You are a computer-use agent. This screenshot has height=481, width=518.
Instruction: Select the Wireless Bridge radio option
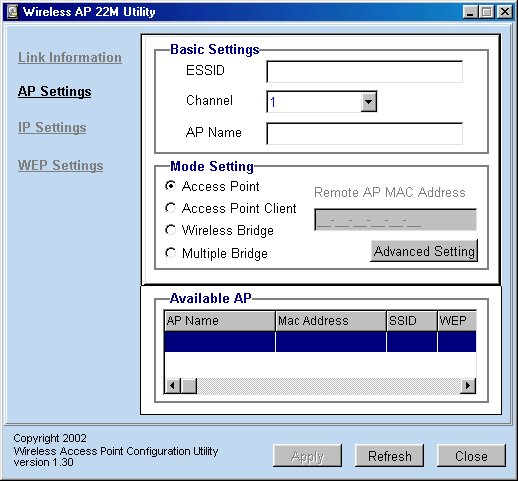(170, 230)
